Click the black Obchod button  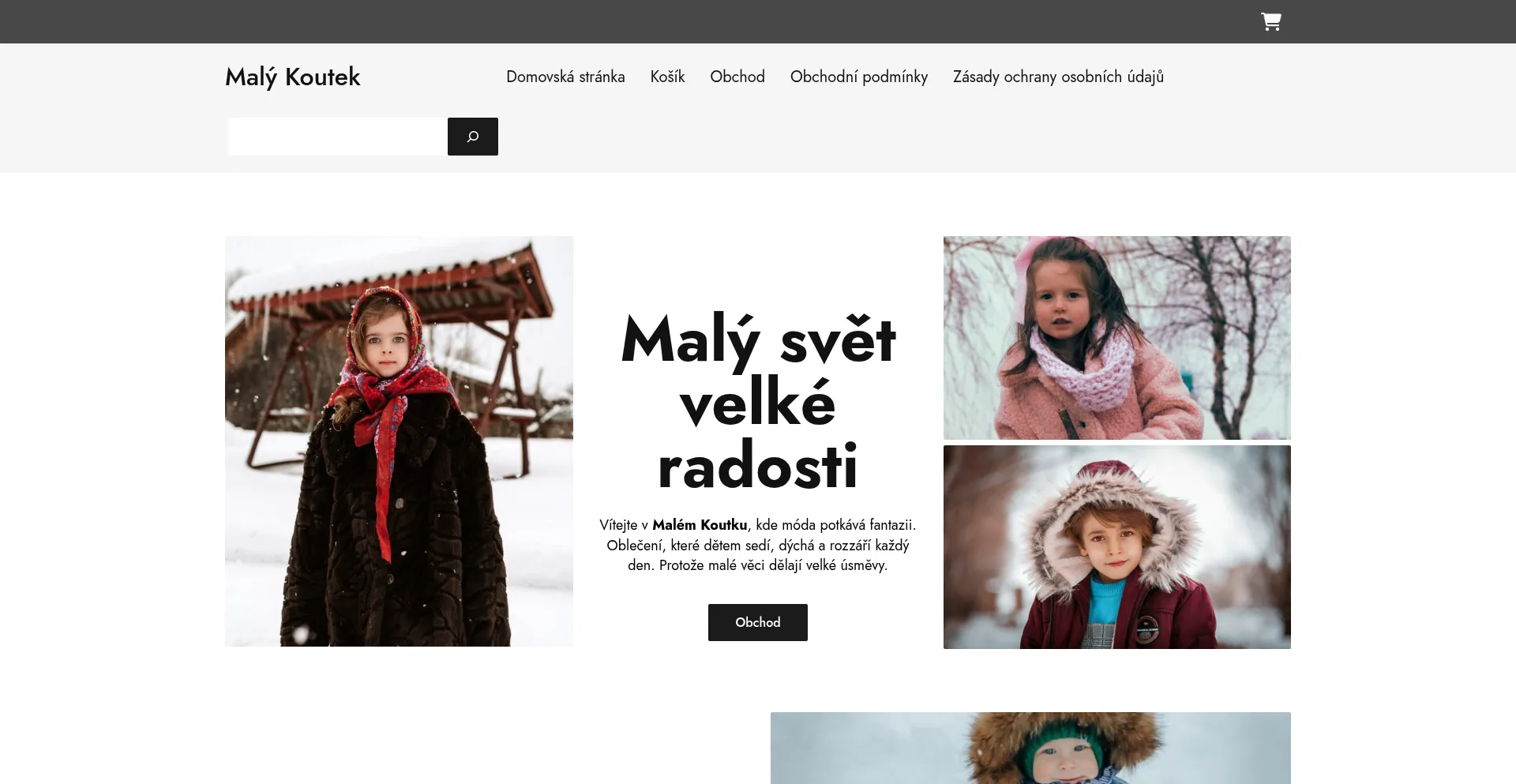pyautogui.click(x=757, y=622)
